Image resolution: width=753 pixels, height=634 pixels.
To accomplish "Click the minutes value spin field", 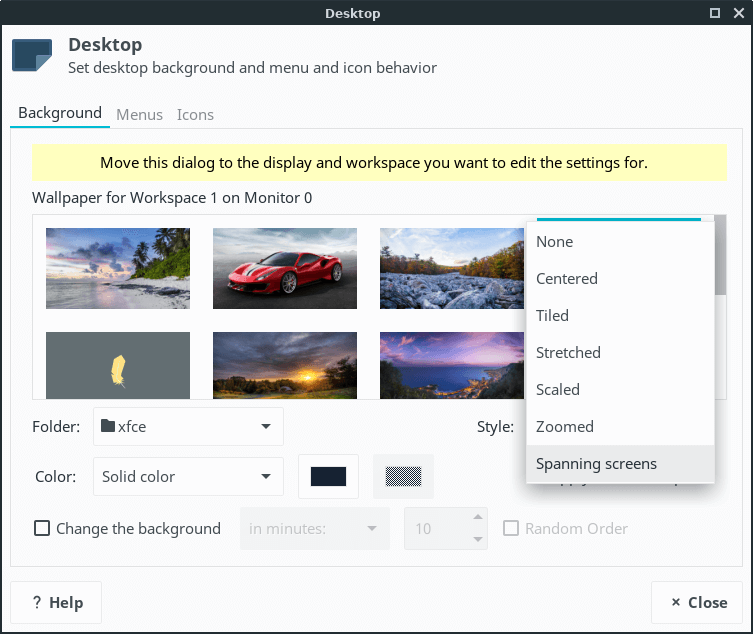I will (435, 529).
